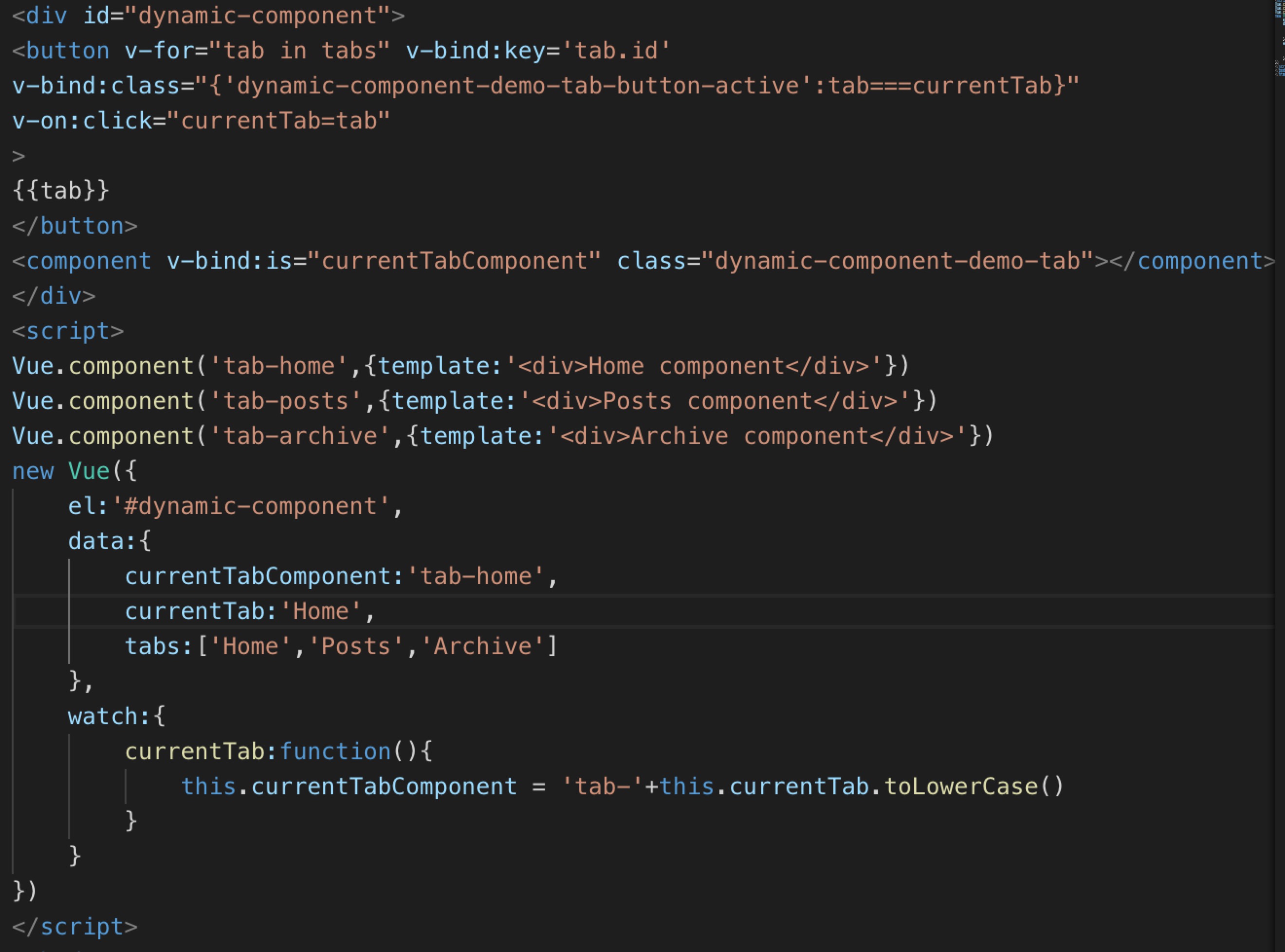Click the {{tab}} interpolation line
This screenshot has width=1285, height=952.
point(60,191)
